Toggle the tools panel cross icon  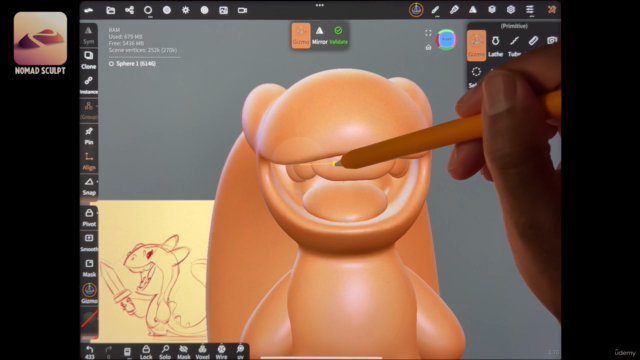pos(551,10)
